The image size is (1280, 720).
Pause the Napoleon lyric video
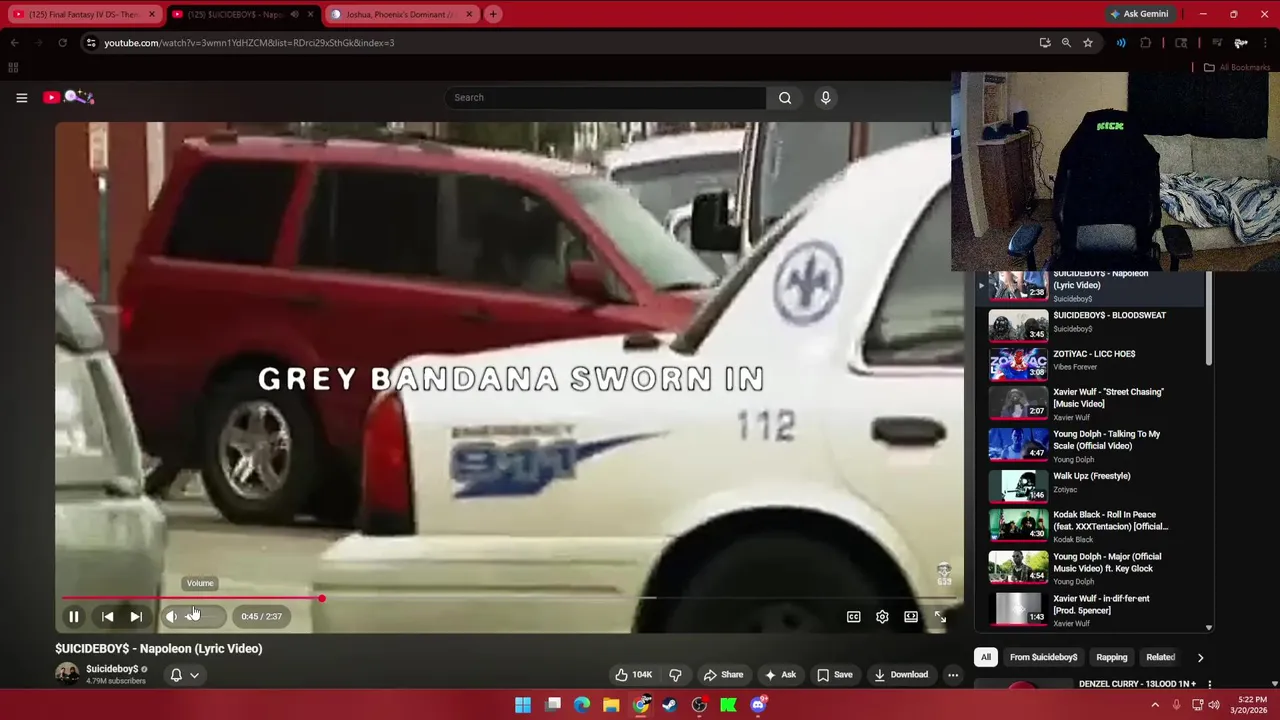pos(73,617)
